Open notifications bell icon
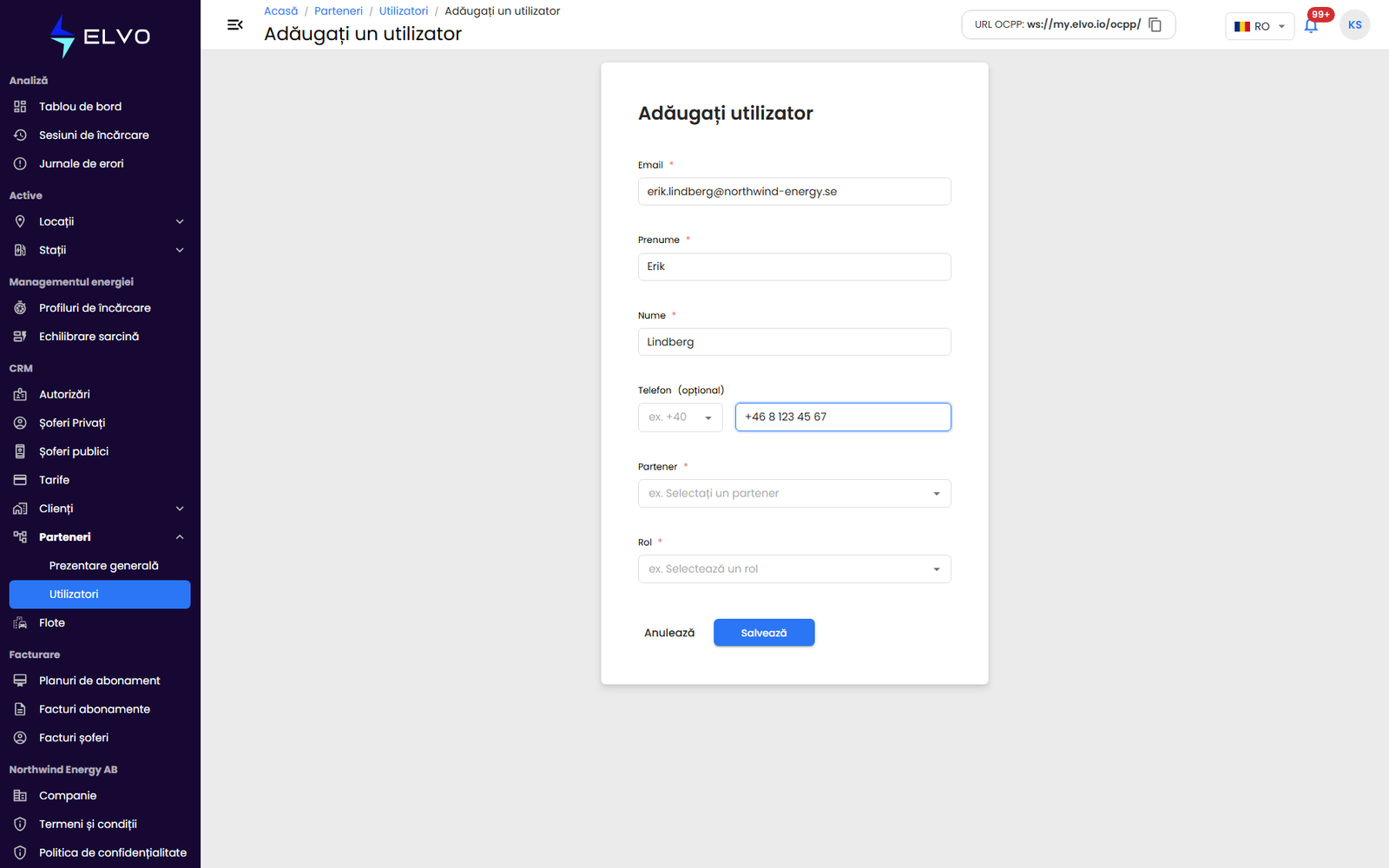The width and height of the screenshot is (1389, 868). [x=1311, y=25]
